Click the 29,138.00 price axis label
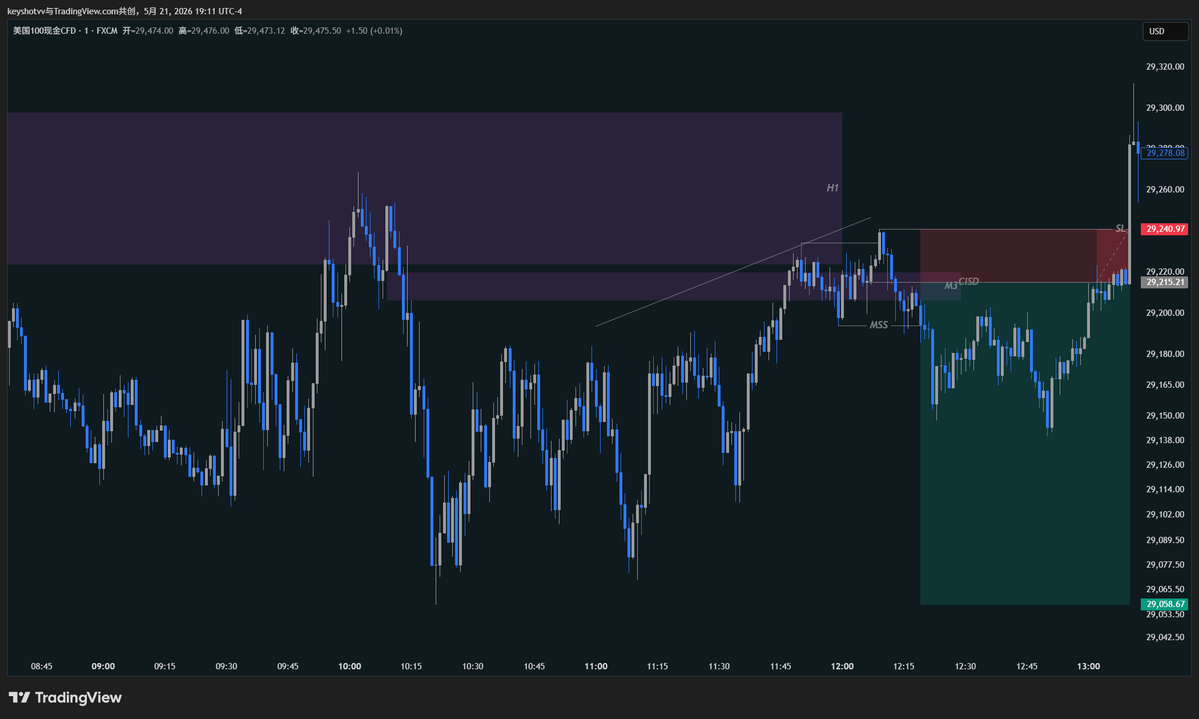 pos(1165,441)
